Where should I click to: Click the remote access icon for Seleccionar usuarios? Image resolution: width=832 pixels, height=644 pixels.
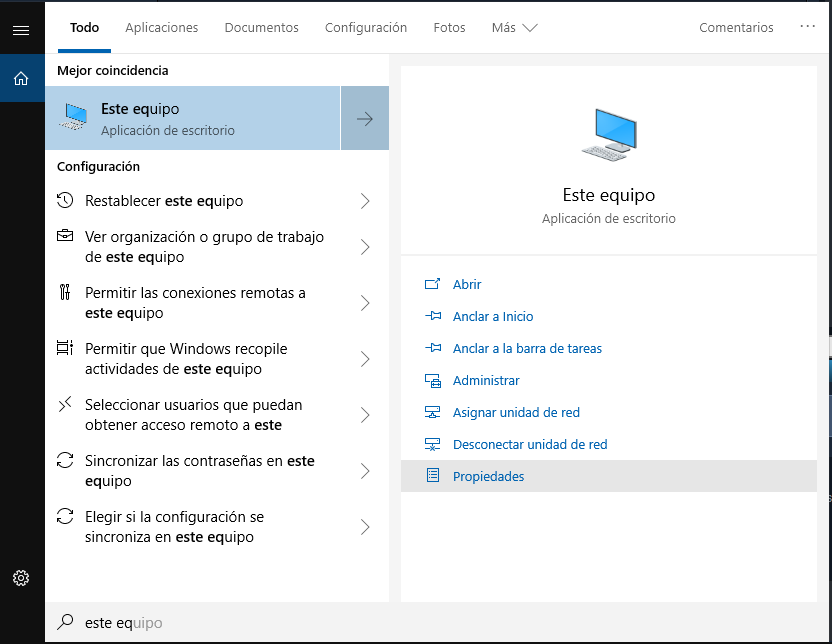[65, 404]
